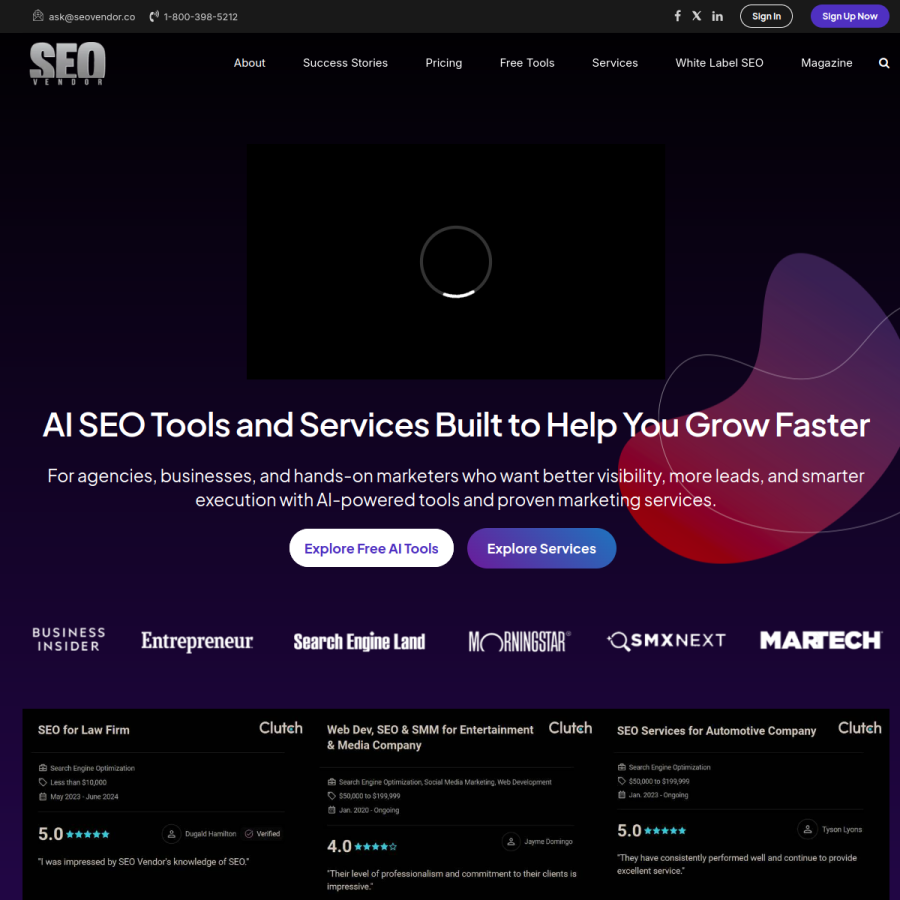This screenshot has height=900, width=900.
Task: Click the Explore Services button
Action: [541, 548]
